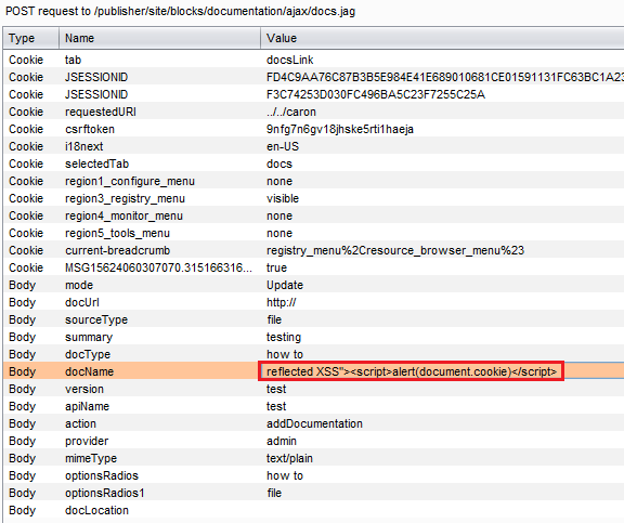624x523 pixels.
Task: Edit the docName reflected XSS value field
Action: pos(411,372)
